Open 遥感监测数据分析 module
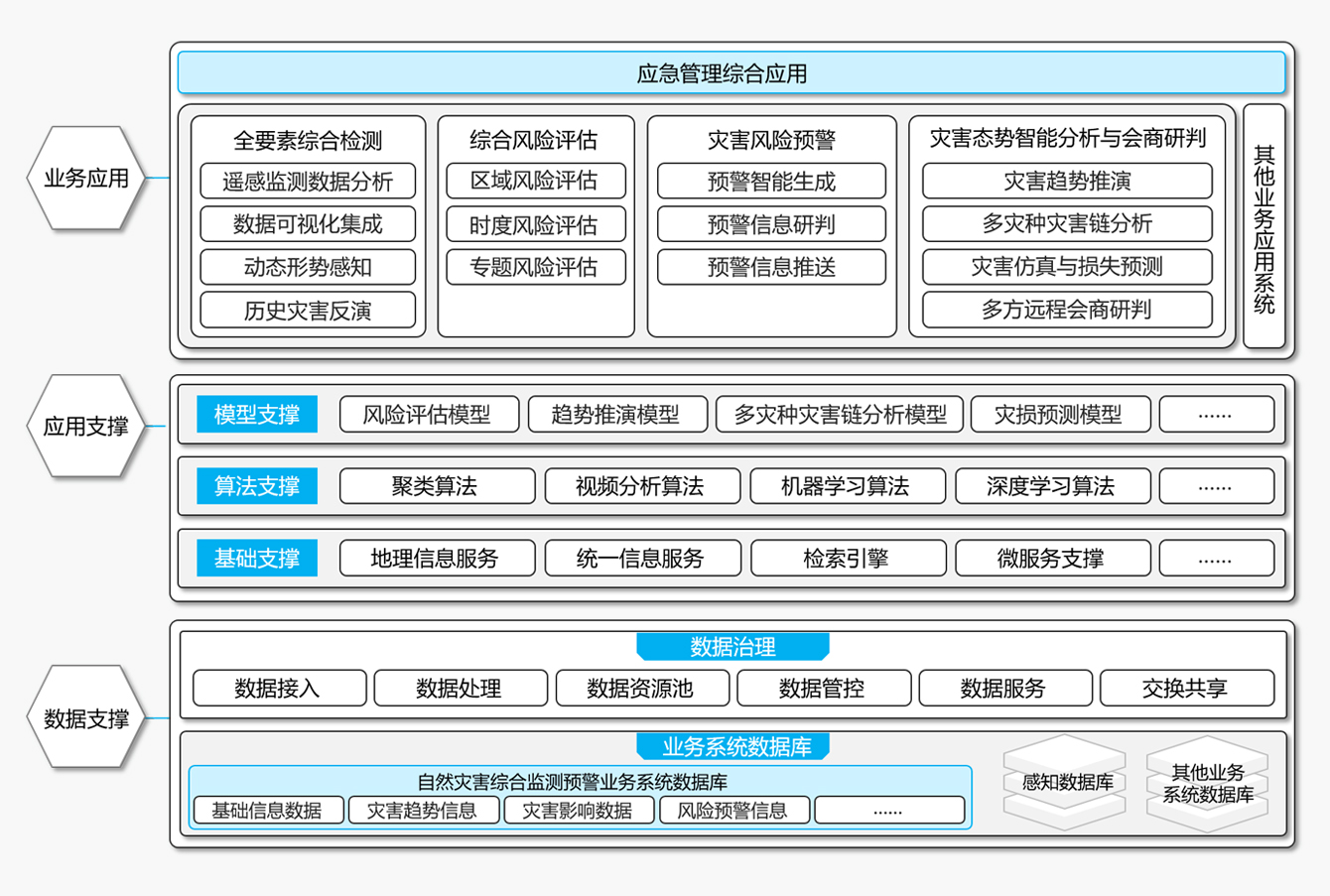The width and height of the screenshot is (1330, 896). pos(308,182)
